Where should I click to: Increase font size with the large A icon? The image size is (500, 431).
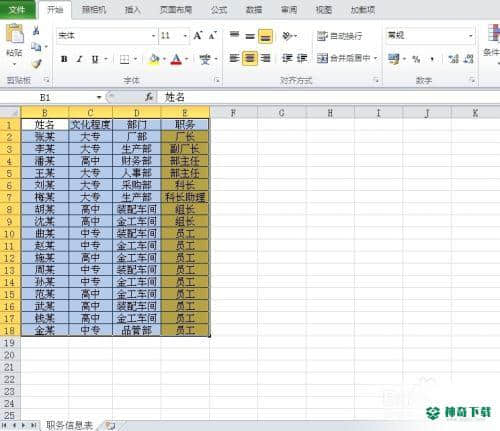(x=198, y=35)
